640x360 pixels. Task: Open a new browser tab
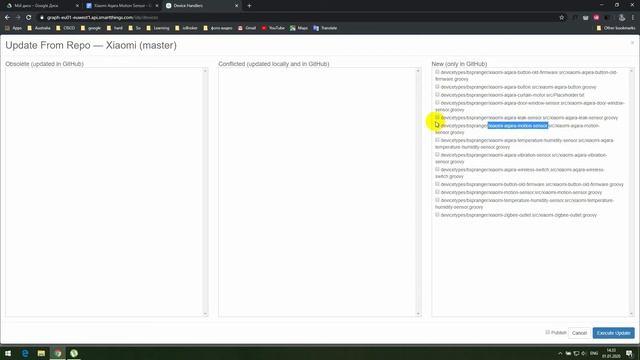[249, 6]
